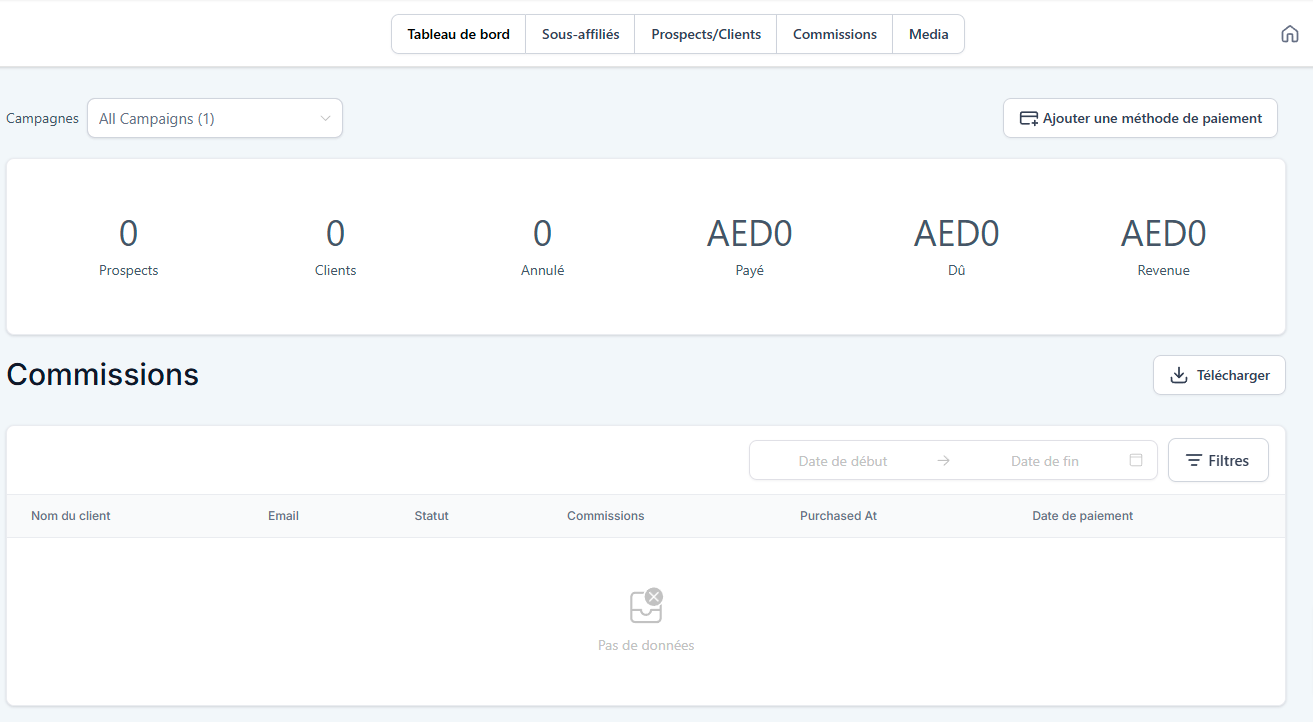Switch to the Tableau de bord tab
The width and height of the screenshot is (1313, 722).
pyautogui.click(x=458, y=34)
